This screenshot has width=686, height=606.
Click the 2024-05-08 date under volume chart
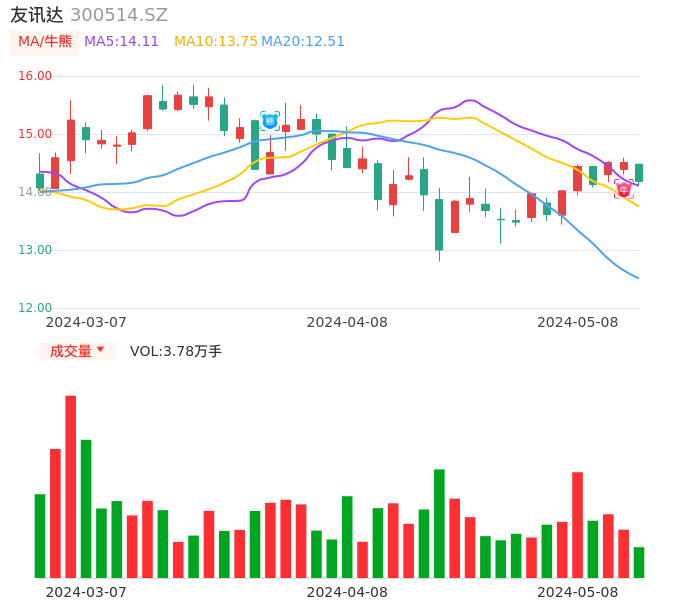pos(577,592)
